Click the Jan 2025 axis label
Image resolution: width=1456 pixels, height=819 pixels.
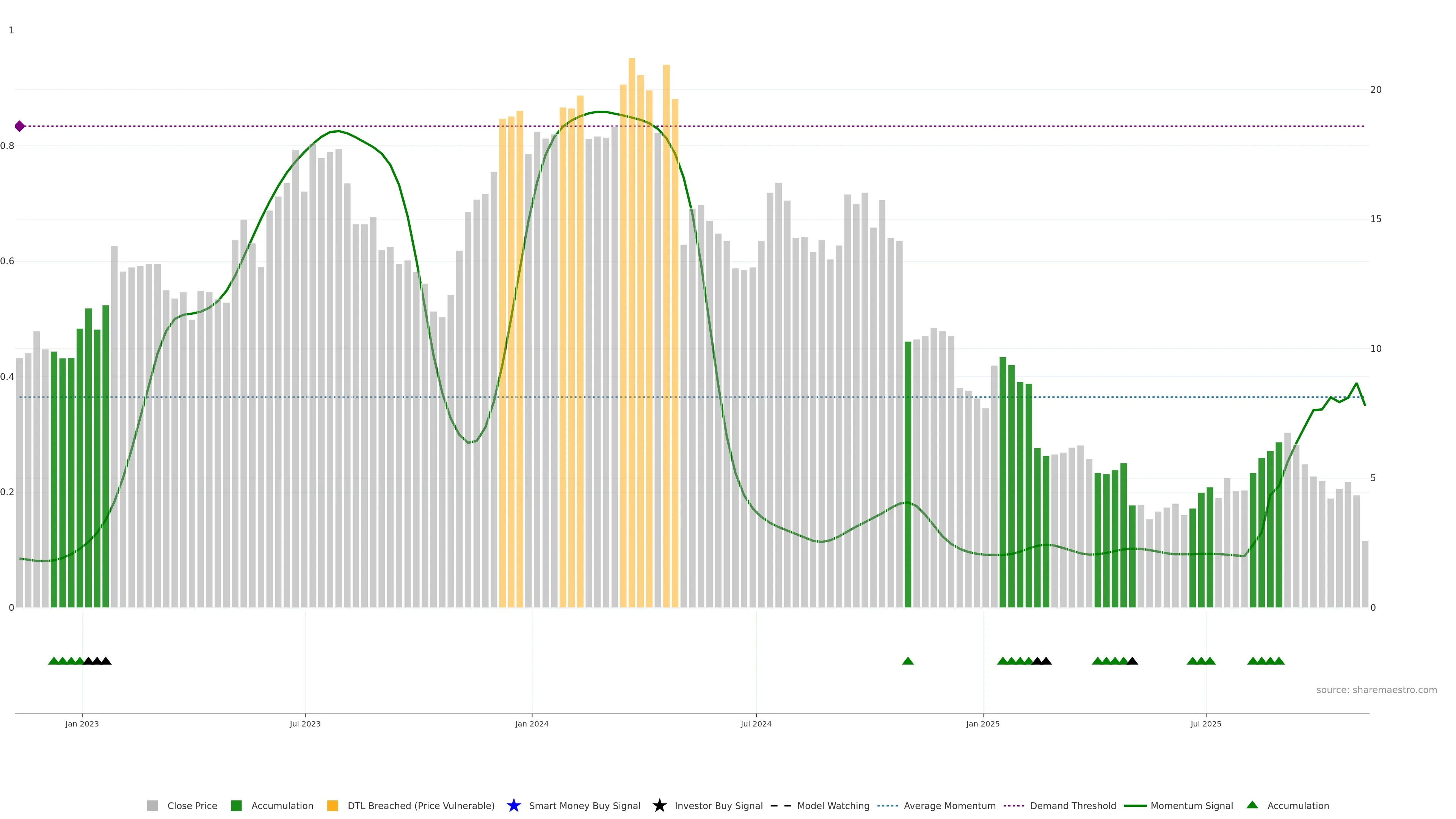[982, 723]
